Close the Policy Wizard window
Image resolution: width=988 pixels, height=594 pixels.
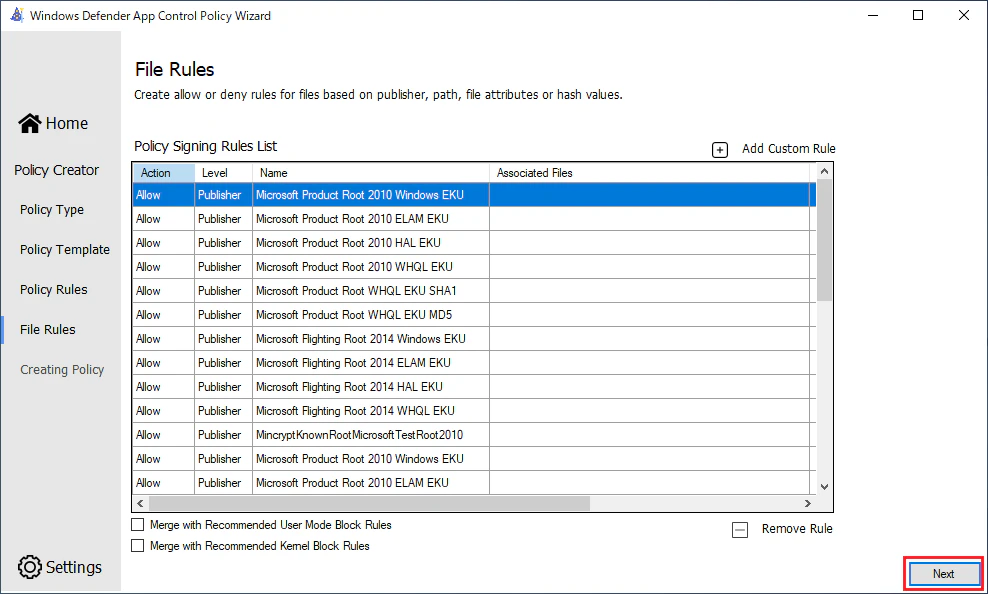coord(963,15)
